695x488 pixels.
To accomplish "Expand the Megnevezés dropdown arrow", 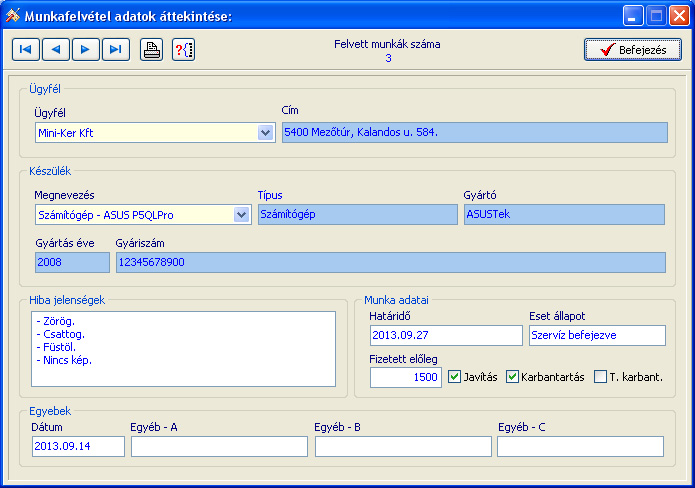I will tap(242, 215).
